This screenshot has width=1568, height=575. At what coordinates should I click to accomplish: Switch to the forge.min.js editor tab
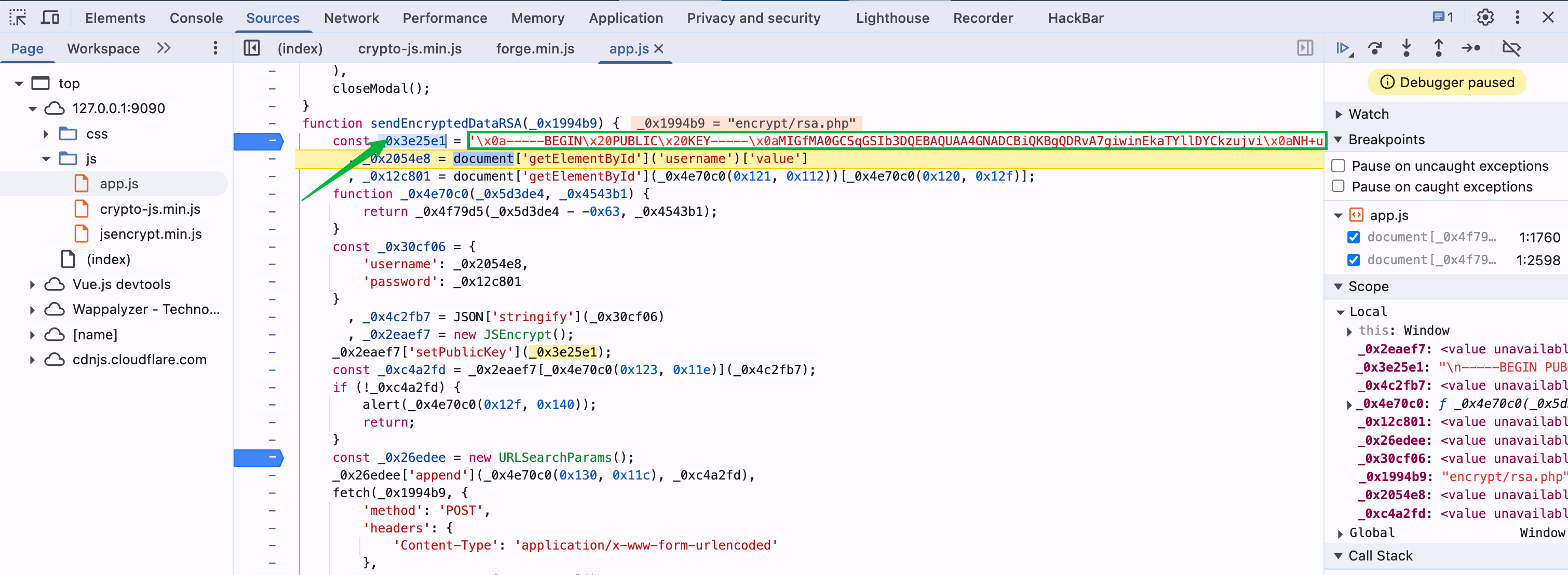coord(535,49)
